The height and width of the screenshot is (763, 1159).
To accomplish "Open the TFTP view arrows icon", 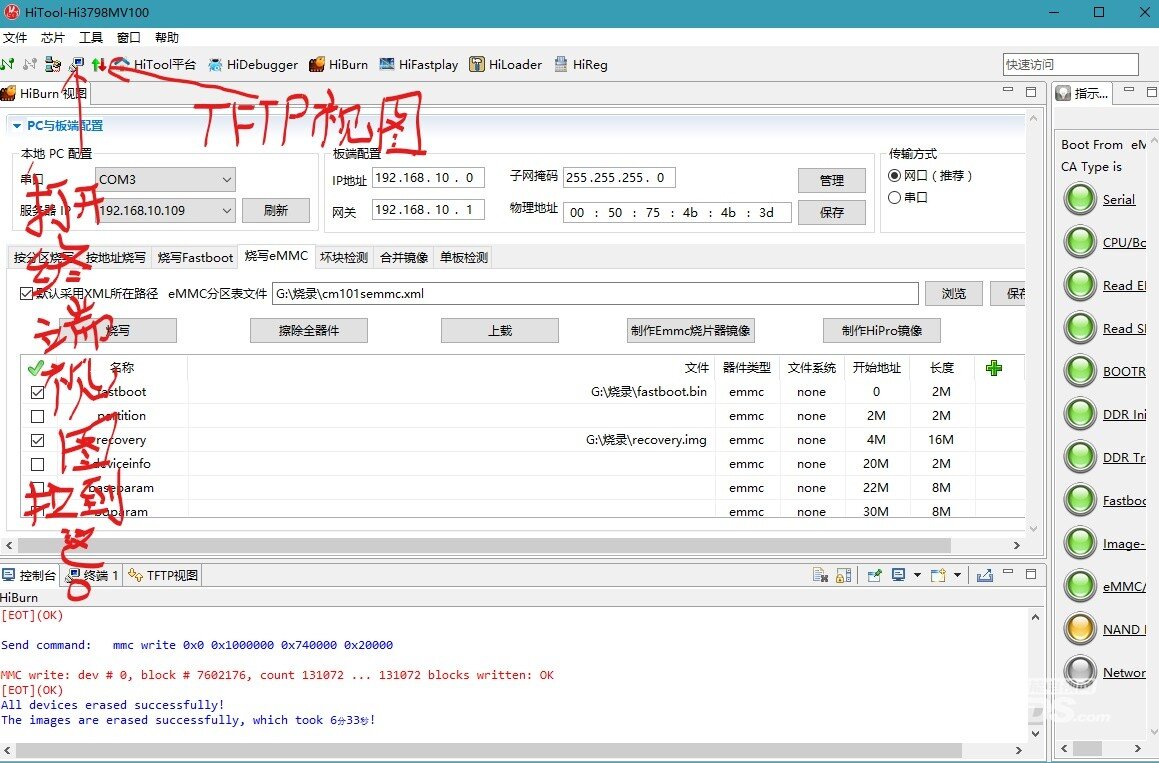I will [x=99, y=64].
